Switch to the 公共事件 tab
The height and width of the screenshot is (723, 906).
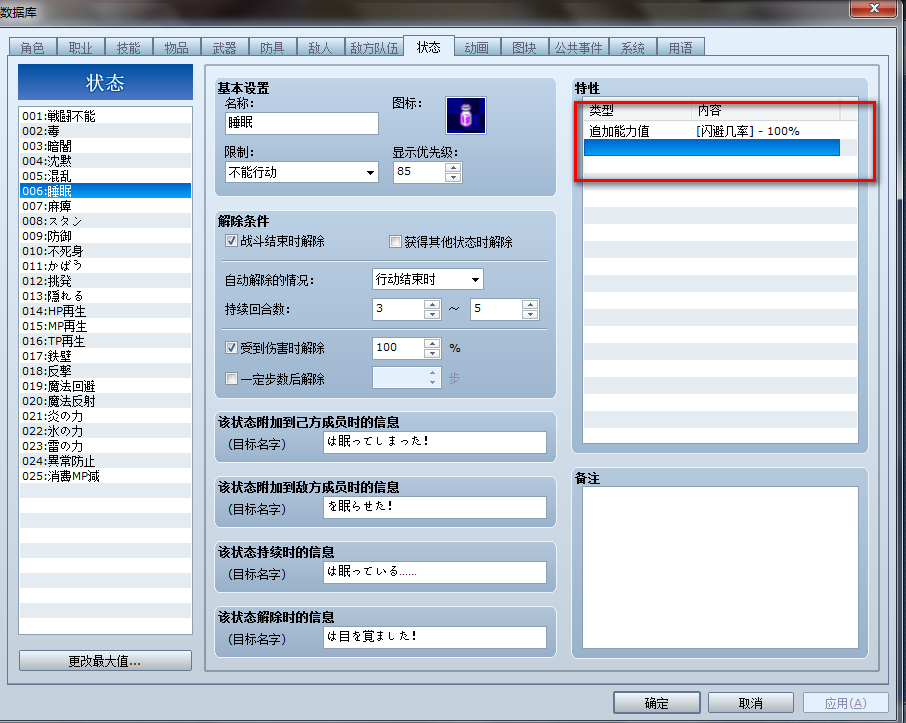(578, 47)
